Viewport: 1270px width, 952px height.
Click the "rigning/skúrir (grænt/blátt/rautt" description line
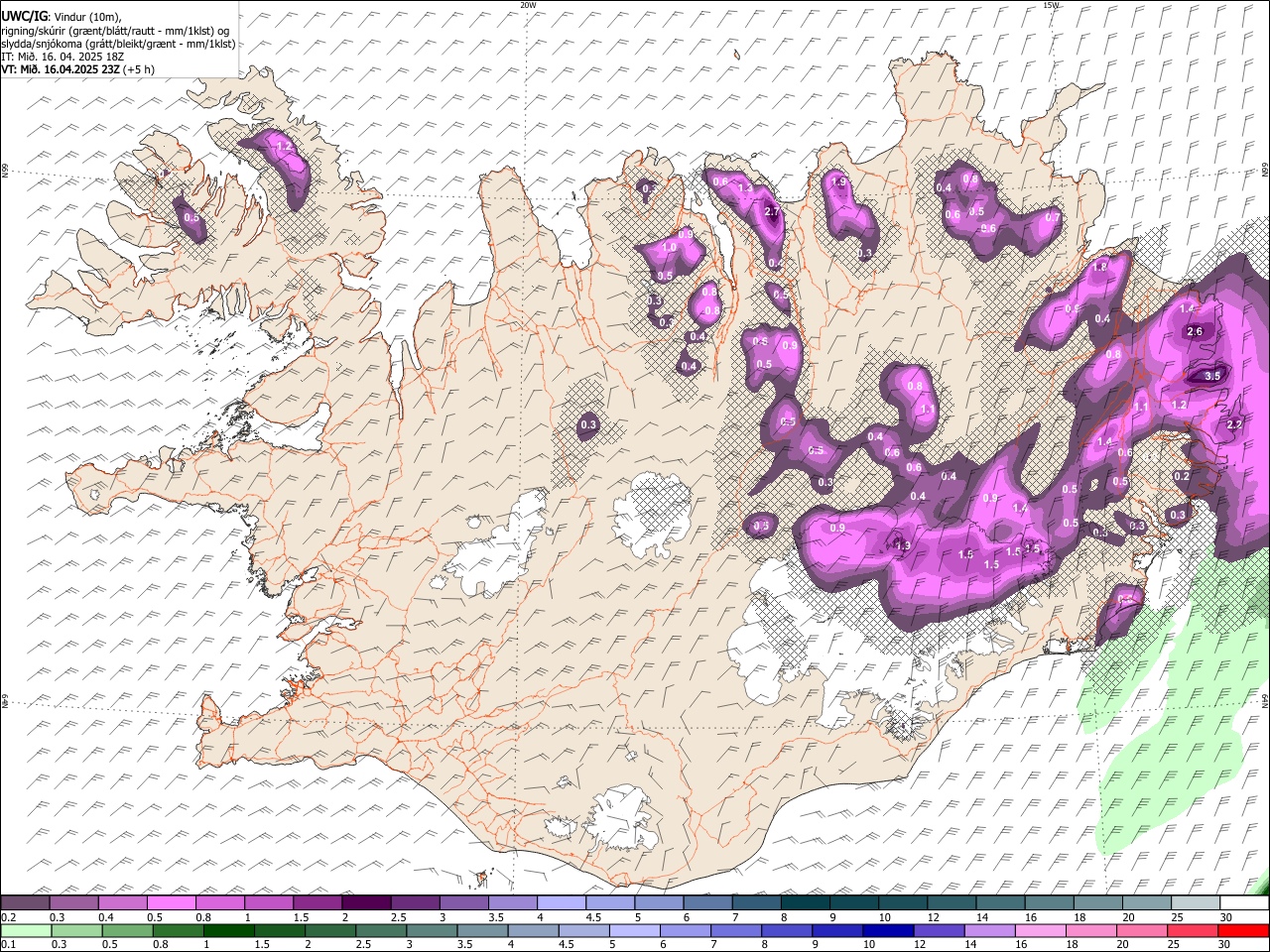click(x=115, y=31)
